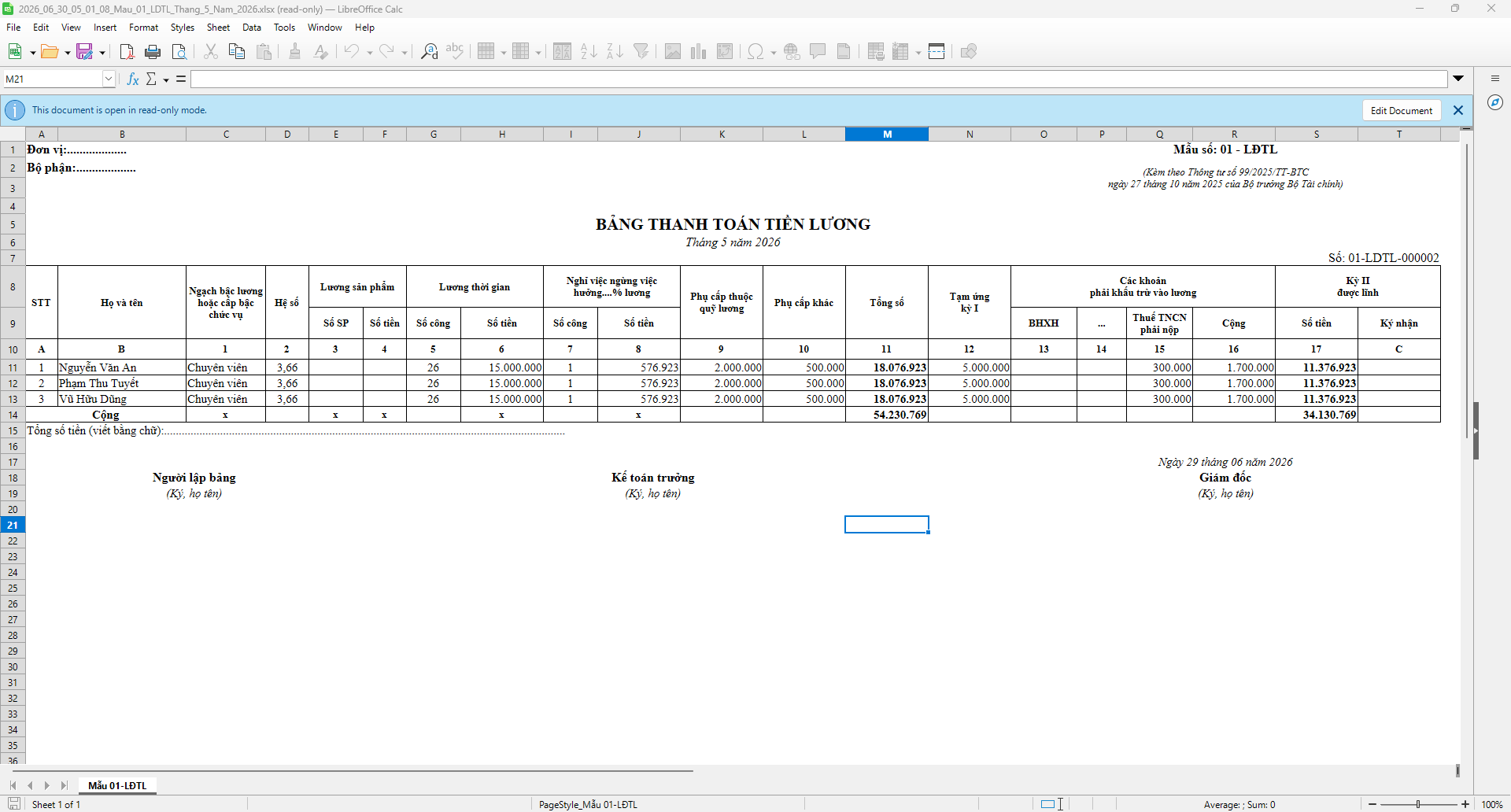Select the Clone Formatting brush icon
Screen dimensions: 1511x812
click(x=295, y=52)
